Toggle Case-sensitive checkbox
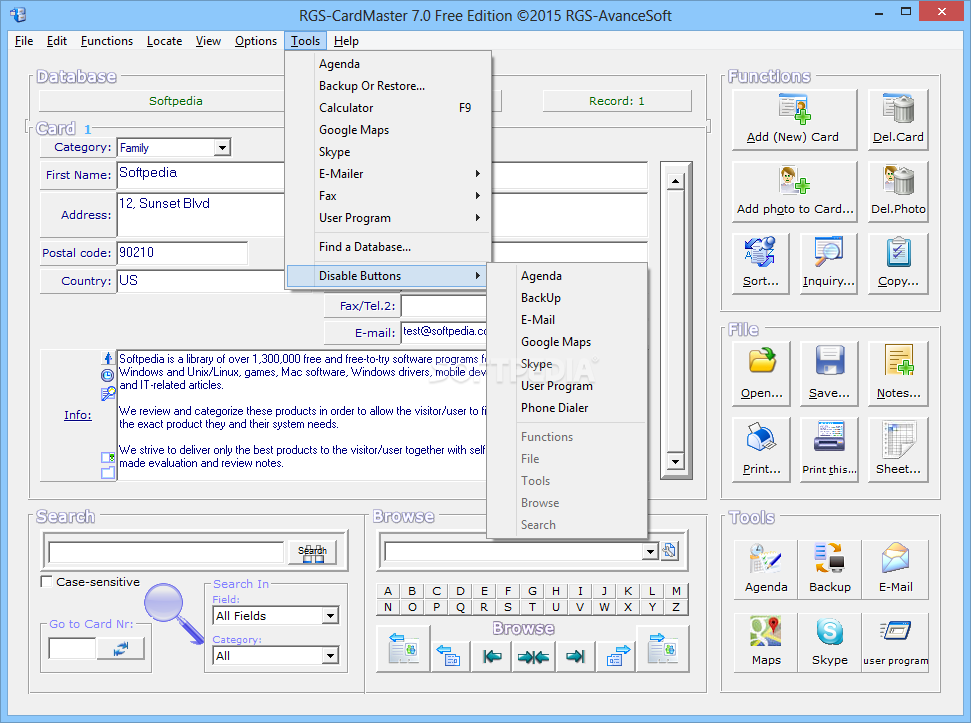The image size is (971, 723). click(x=46, y=582)
